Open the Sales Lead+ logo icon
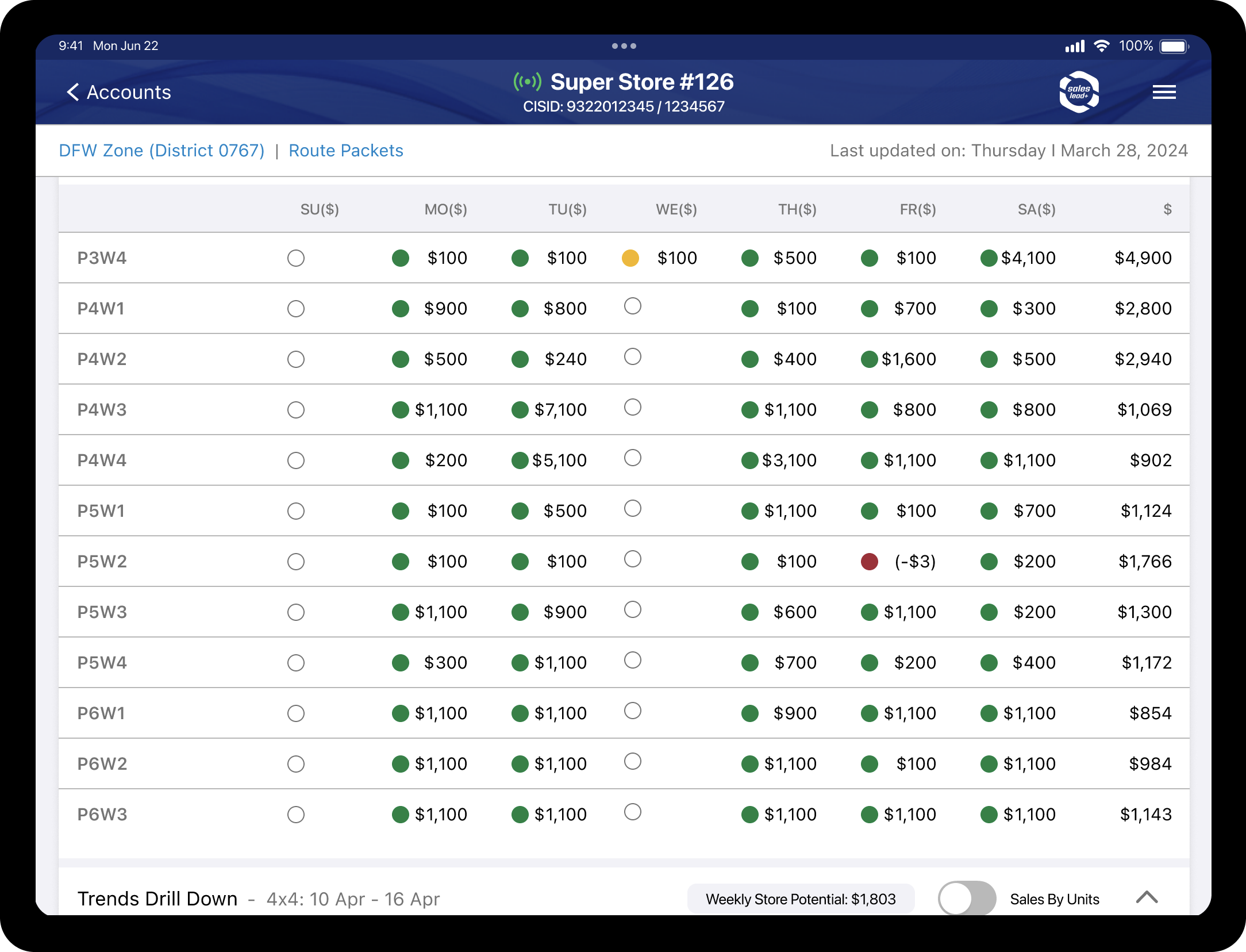1246x952 pixels. (1079, 92)
